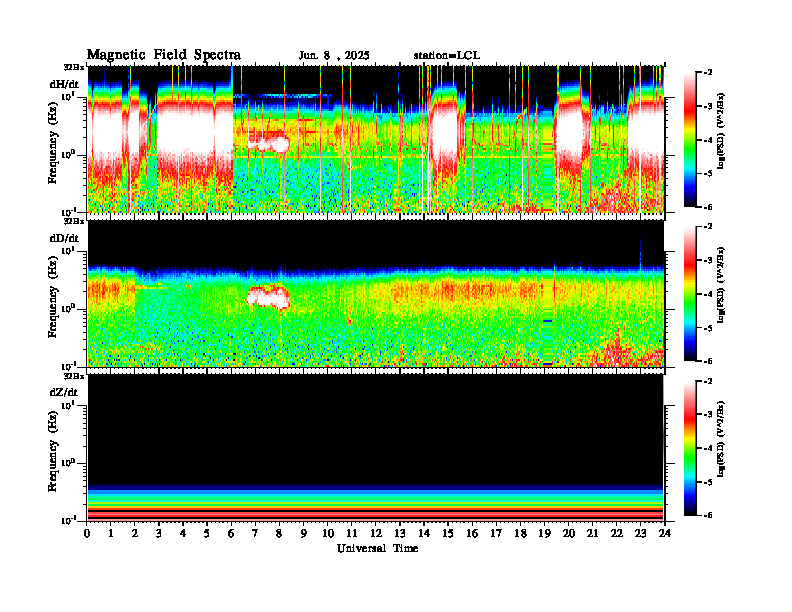Click hour label 21 on Universal Time axis
This screenshot has width=792, height=612.
(592, 534)
